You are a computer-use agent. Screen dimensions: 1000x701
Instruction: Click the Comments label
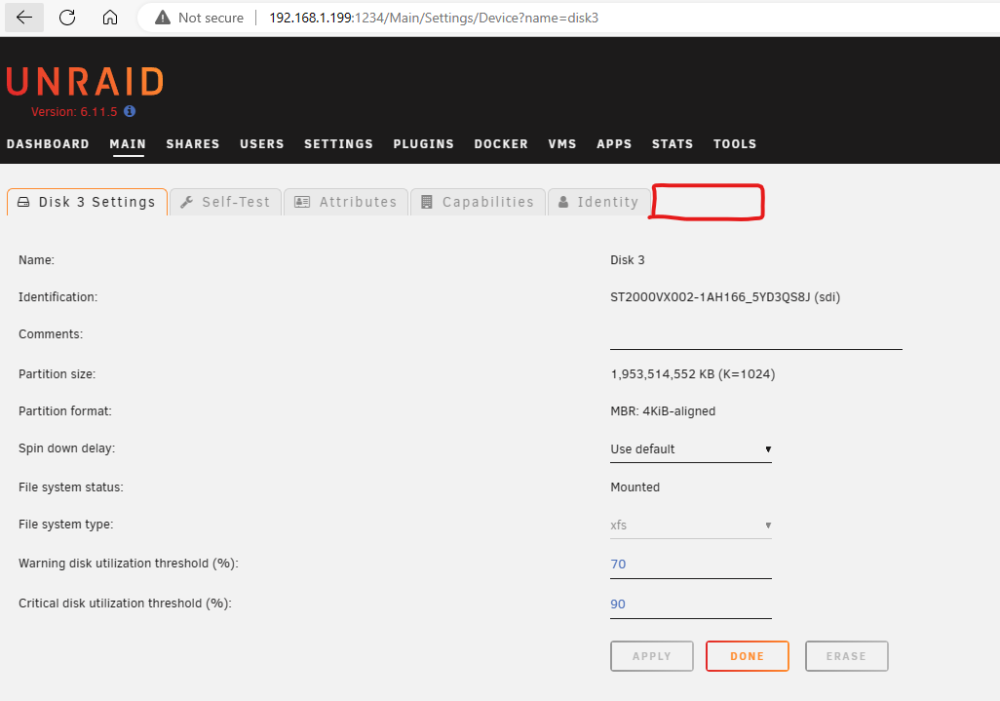50,334
